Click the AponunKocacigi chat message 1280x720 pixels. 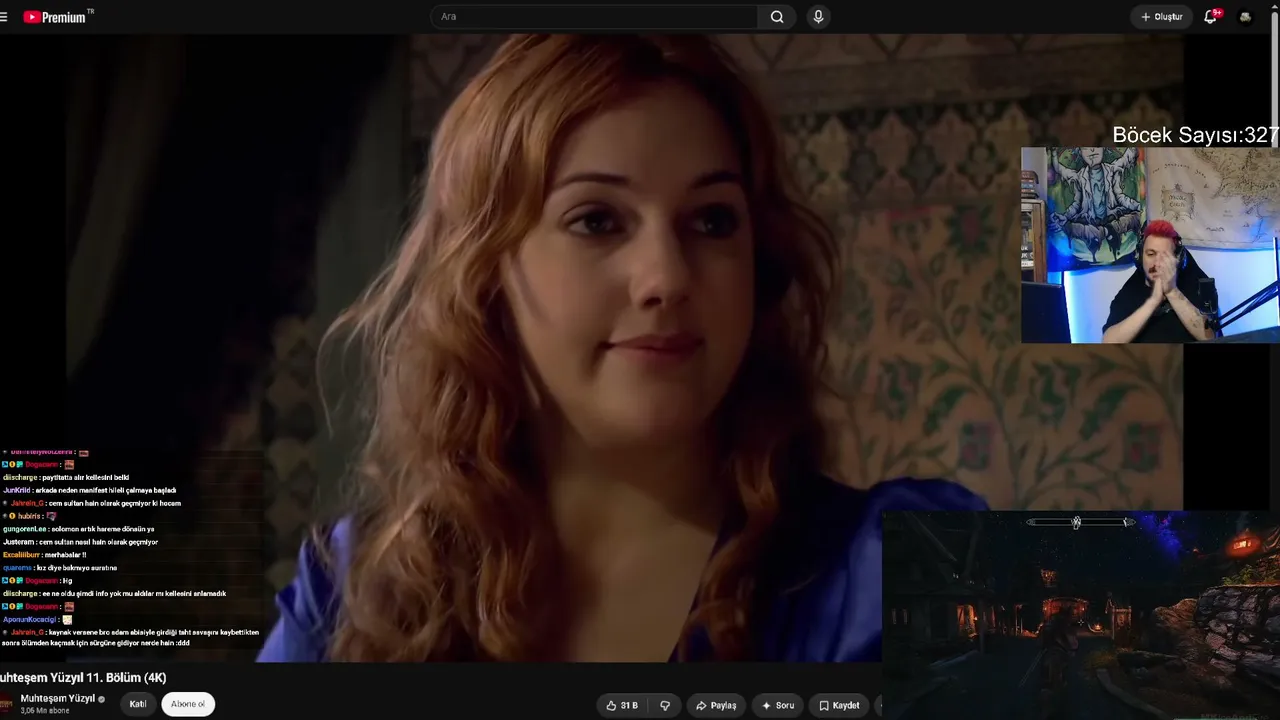pyautogui.click(x=38, y=620)
